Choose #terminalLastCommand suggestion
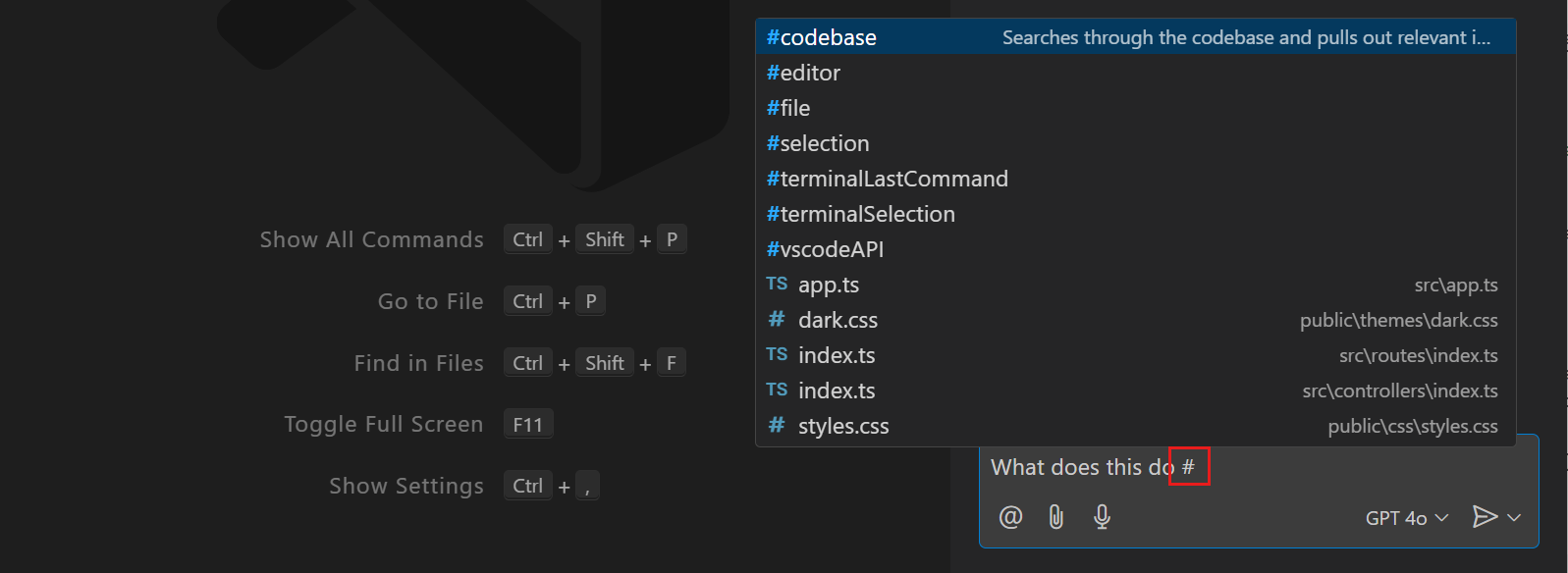 point(888,179)
